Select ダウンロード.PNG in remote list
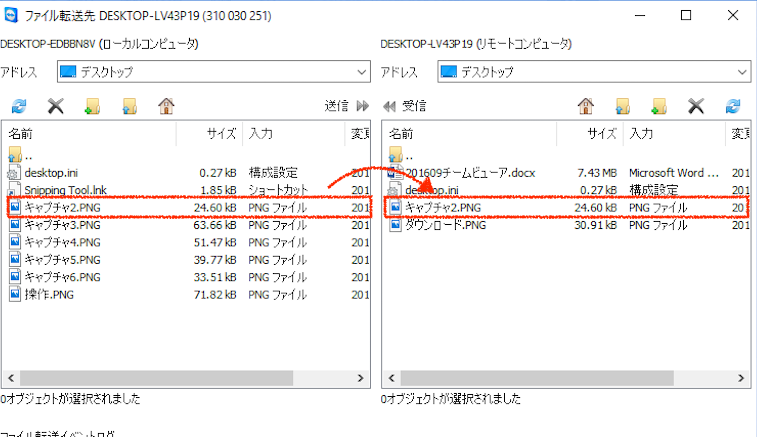The image size is (757, 437). 446,225
